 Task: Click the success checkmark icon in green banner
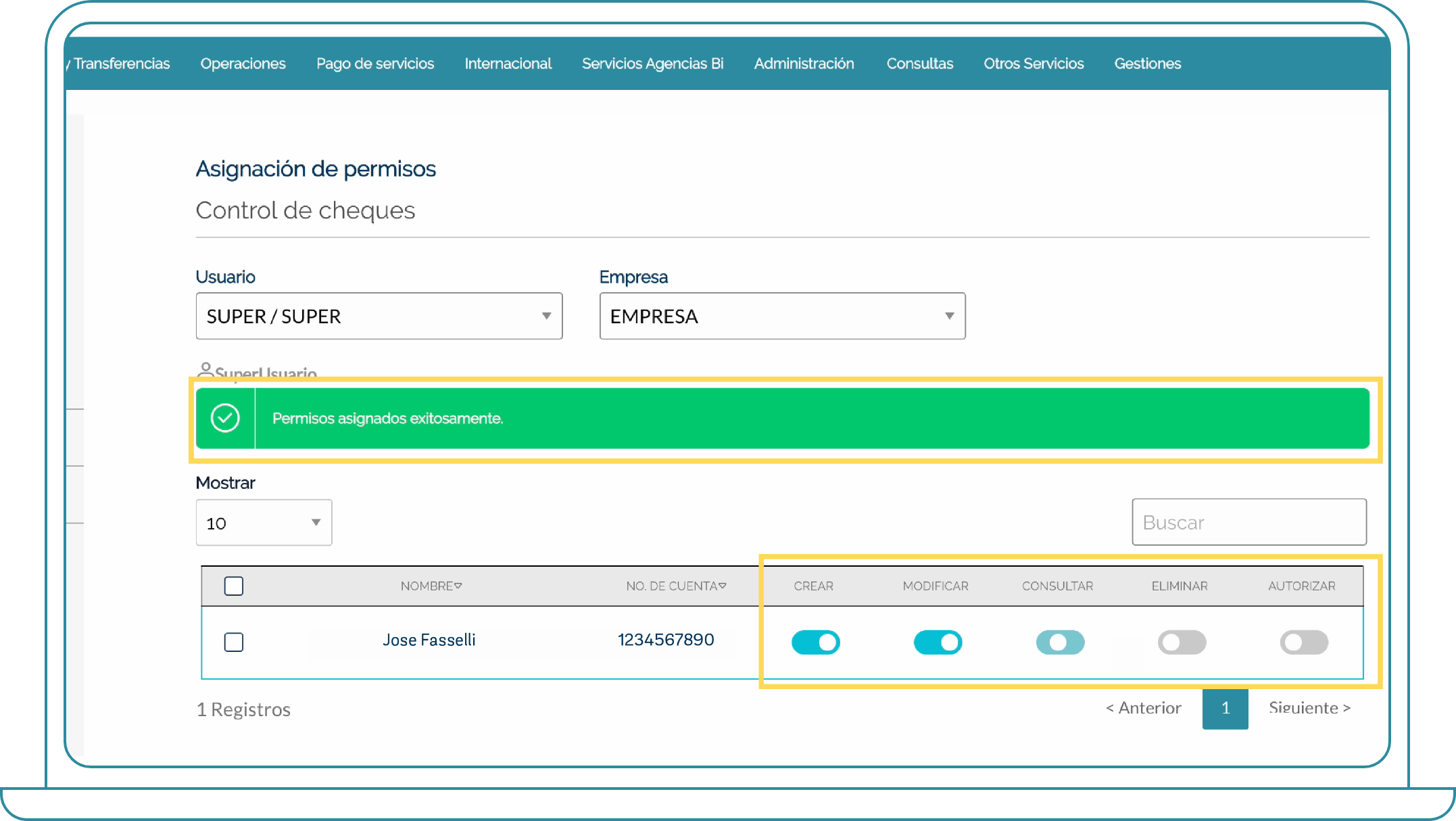click(225, 418)
